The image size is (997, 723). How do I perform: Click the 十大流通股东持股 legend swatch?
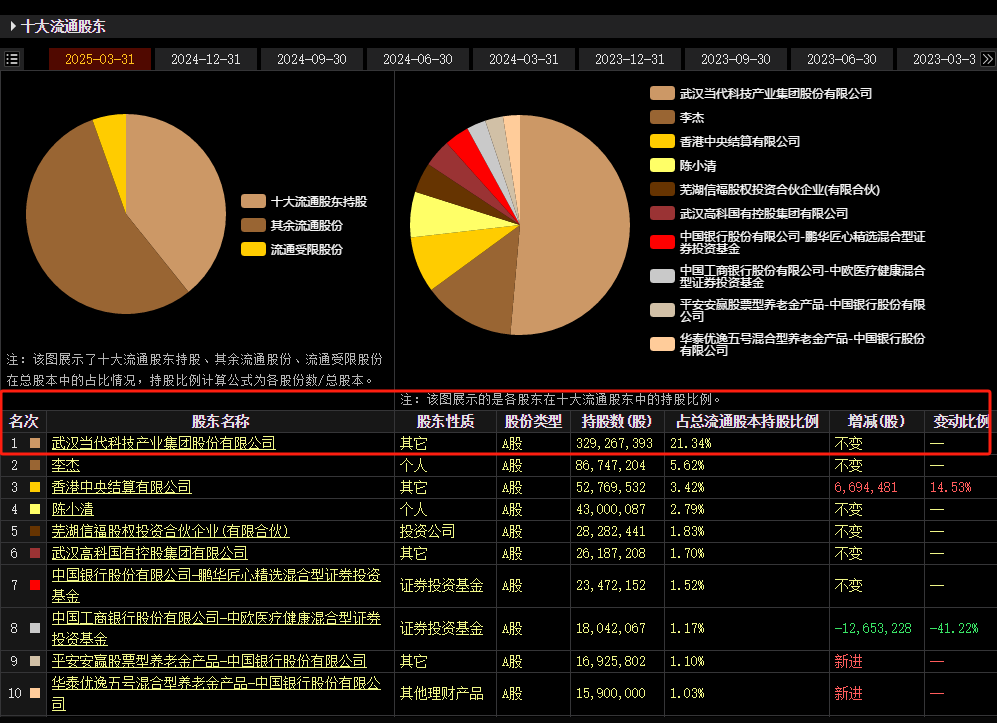point(252,200)
